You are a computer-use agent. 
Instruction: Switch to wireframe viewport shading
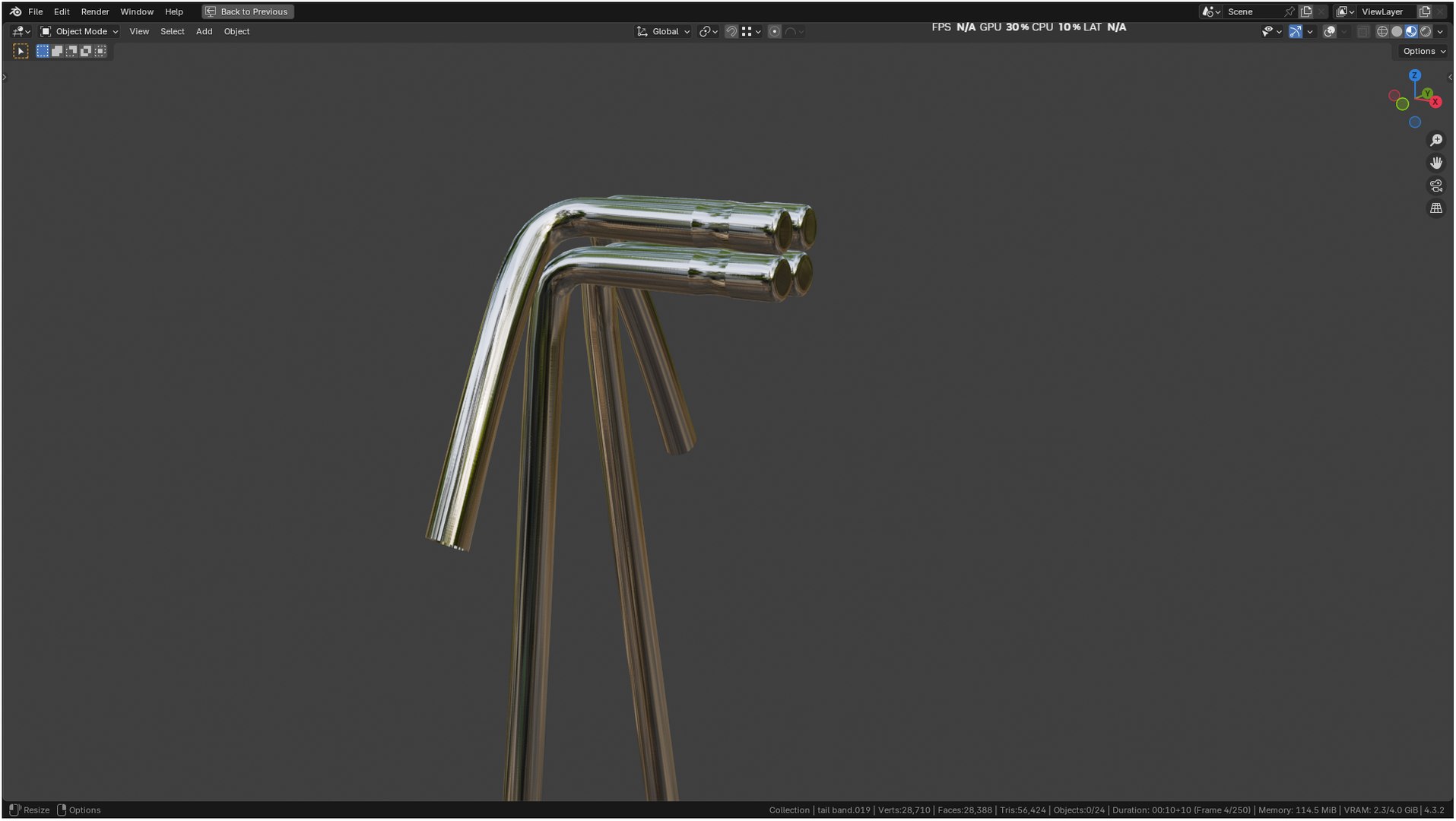1382,32
